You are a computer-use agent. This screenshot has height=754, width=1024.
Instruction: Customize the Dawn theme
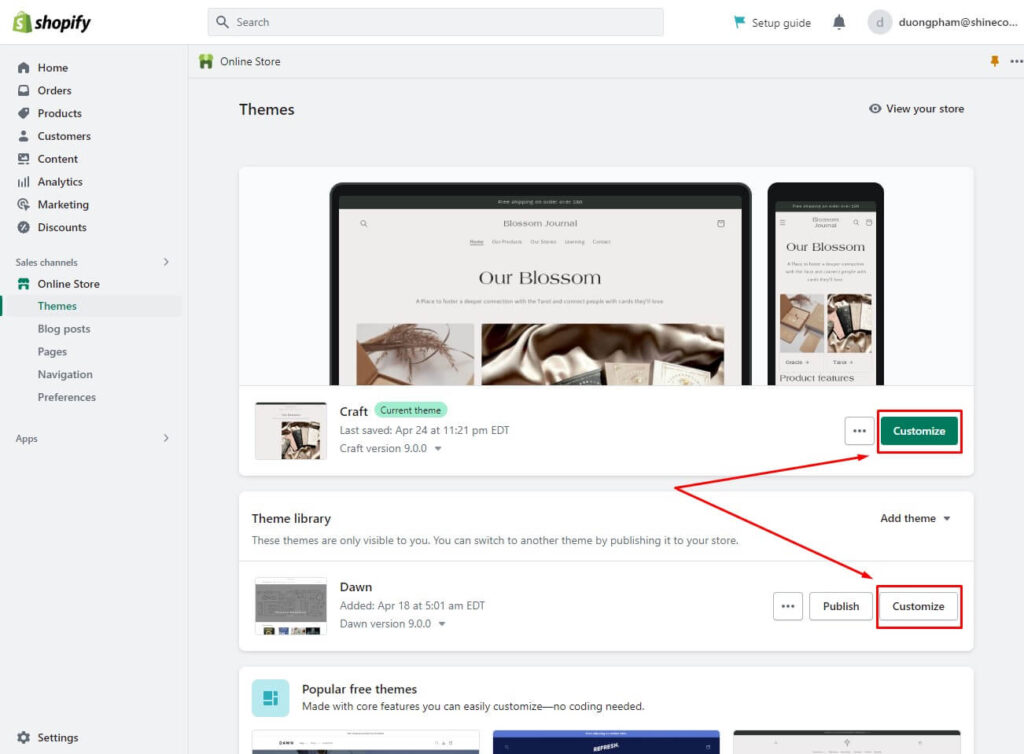pyautogui.click(x=918, y=606)
